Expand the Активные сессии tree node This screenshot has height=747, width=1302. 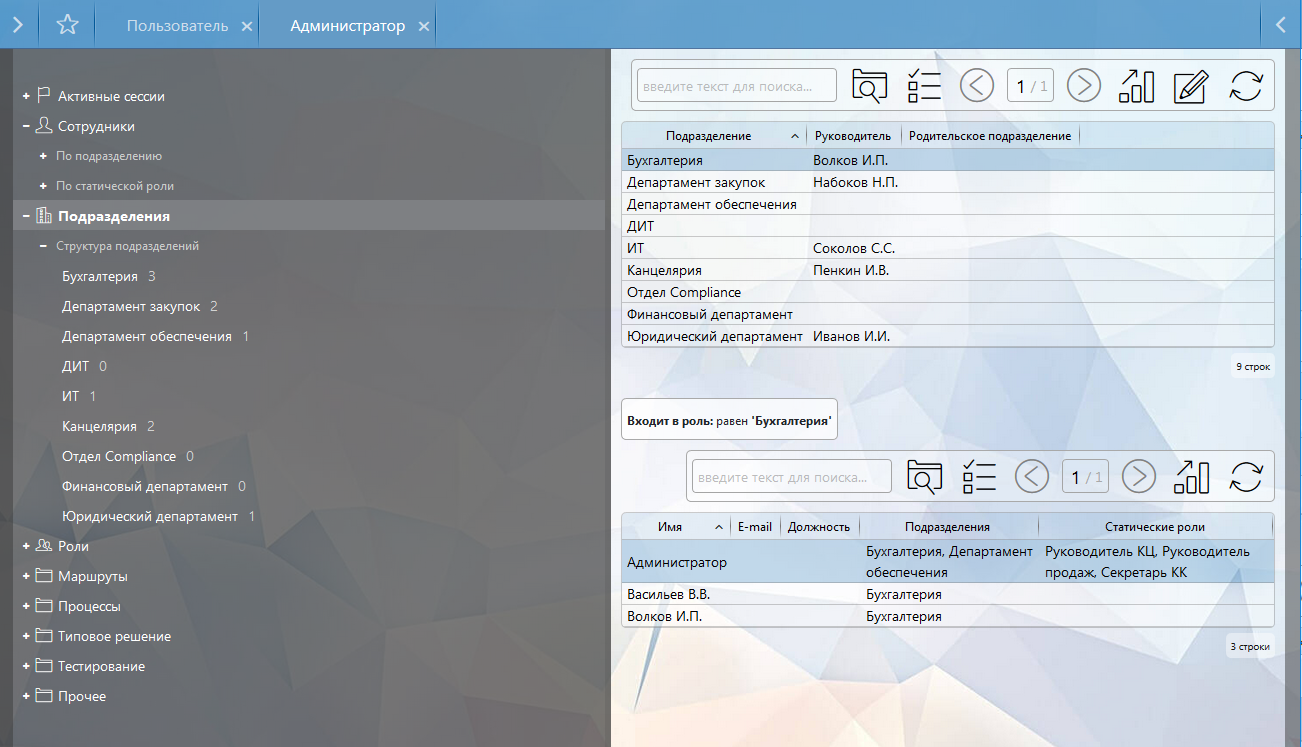coord(26,96)
